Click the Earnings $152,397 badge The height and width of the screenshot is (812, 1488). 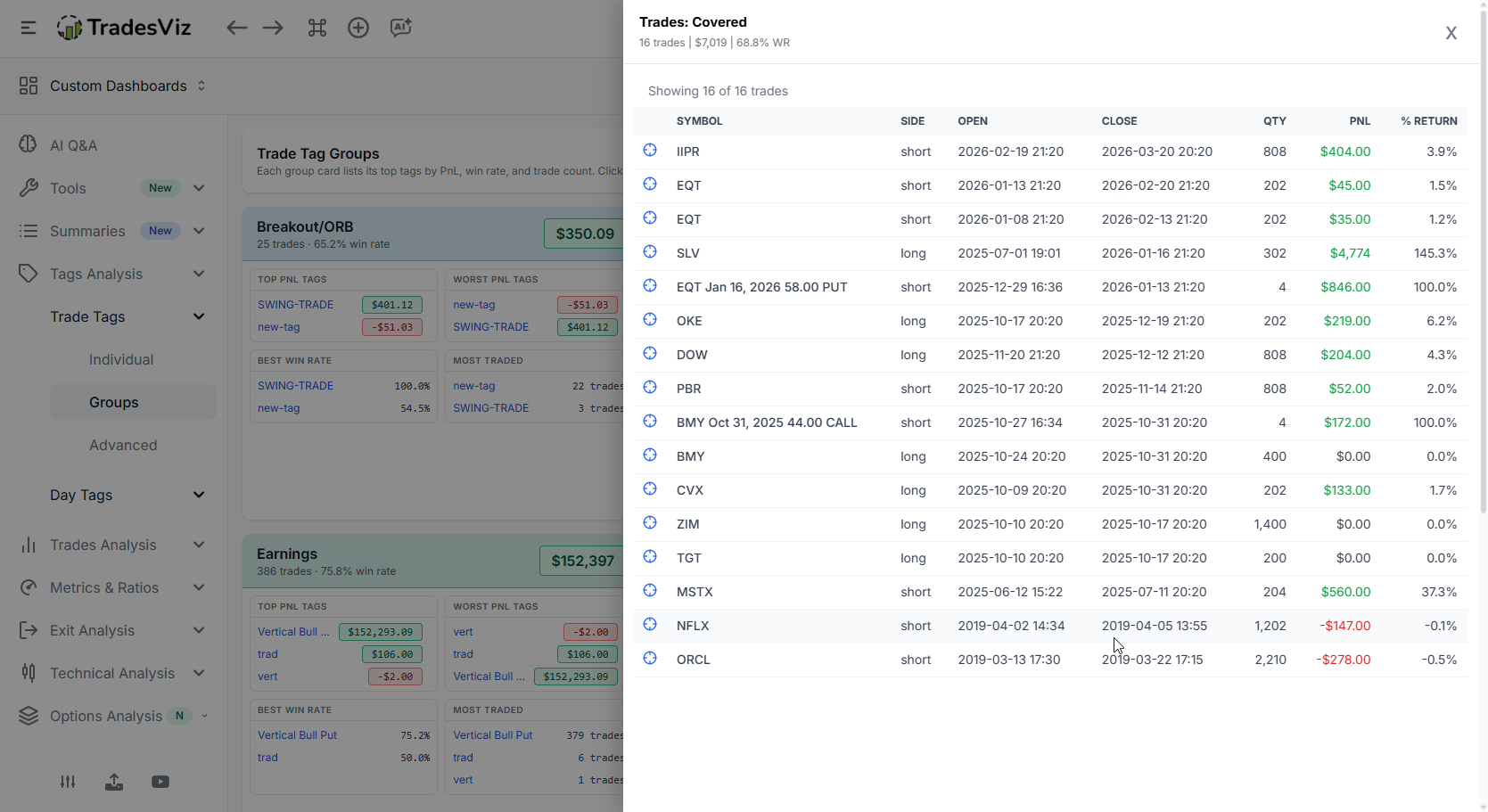pyautogui.click(x=581, y=561)
